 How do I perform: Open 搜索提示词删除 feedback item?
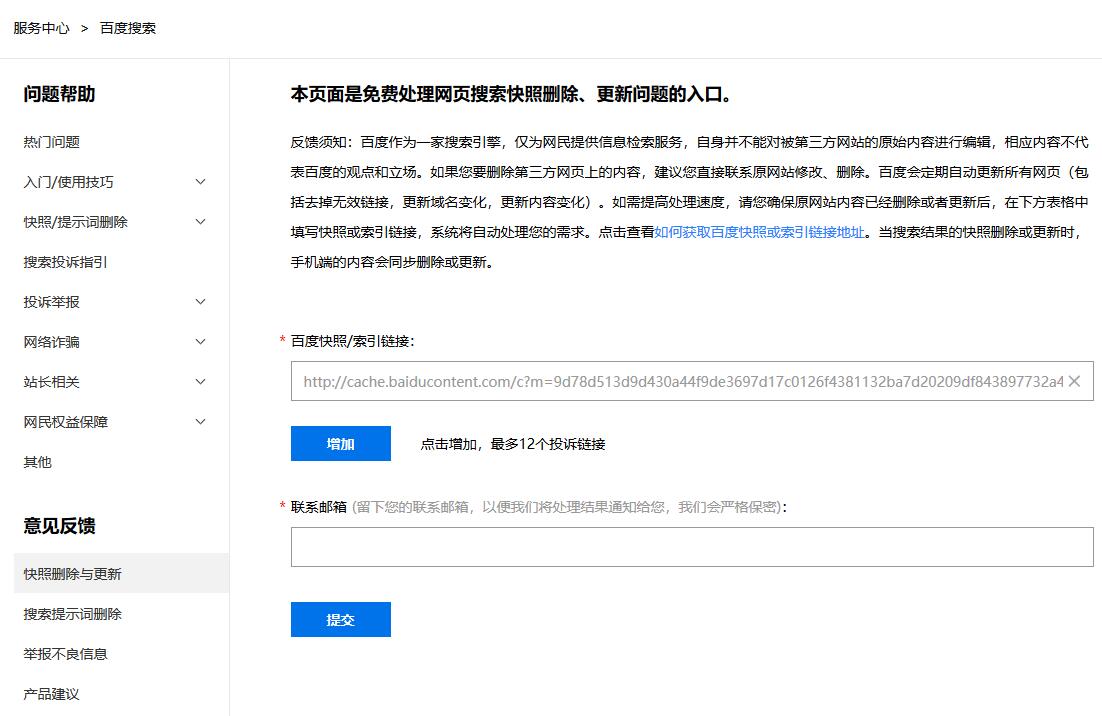point(73,614)
